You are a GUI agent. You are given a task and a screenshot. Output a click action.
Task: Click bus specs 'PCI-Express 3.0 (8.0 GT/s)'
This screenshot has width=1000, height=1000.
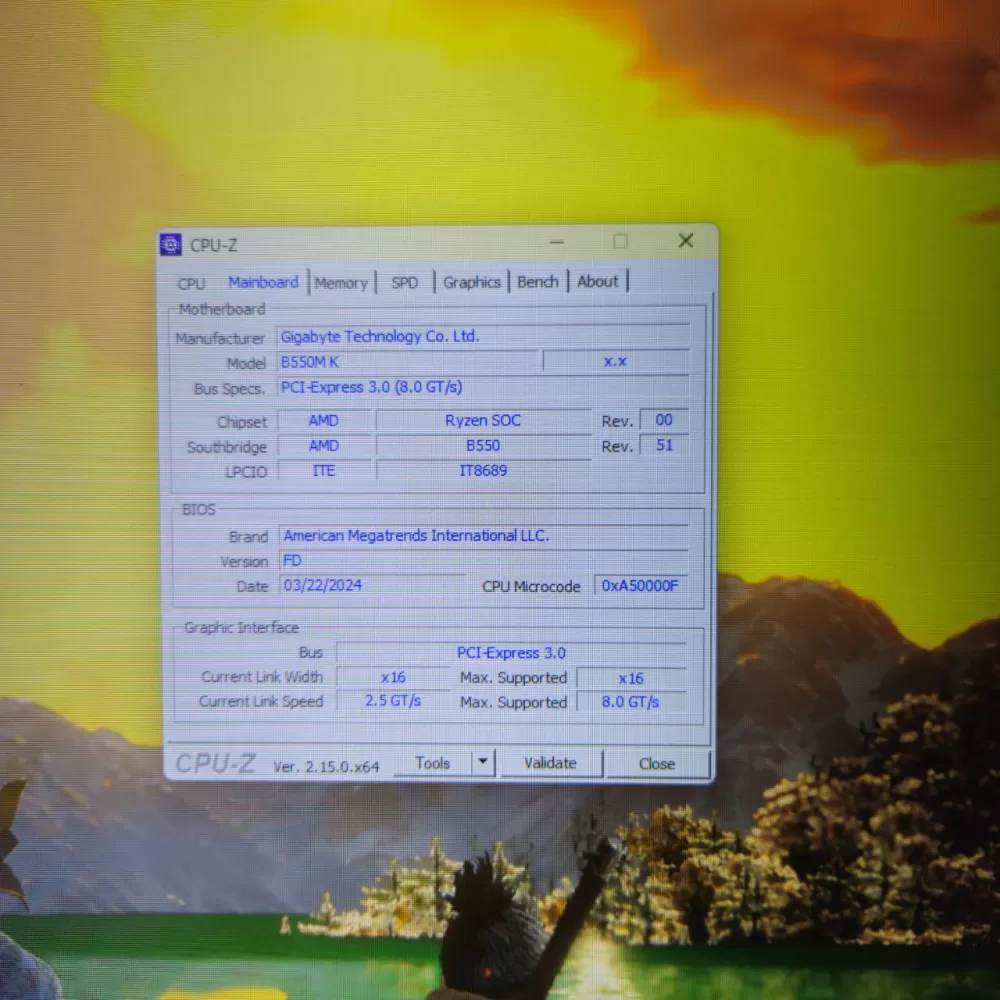pyautogui.click(x=372, y=387)
